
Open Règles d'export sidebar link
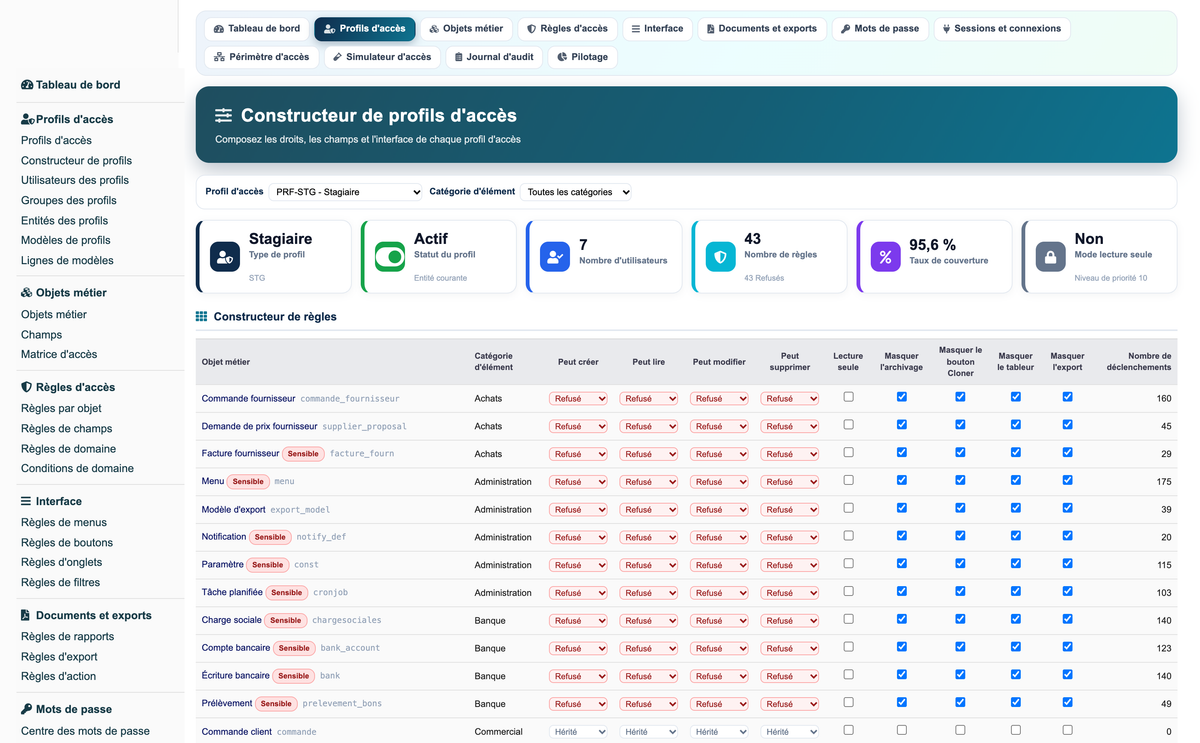(x=59, y=657)
